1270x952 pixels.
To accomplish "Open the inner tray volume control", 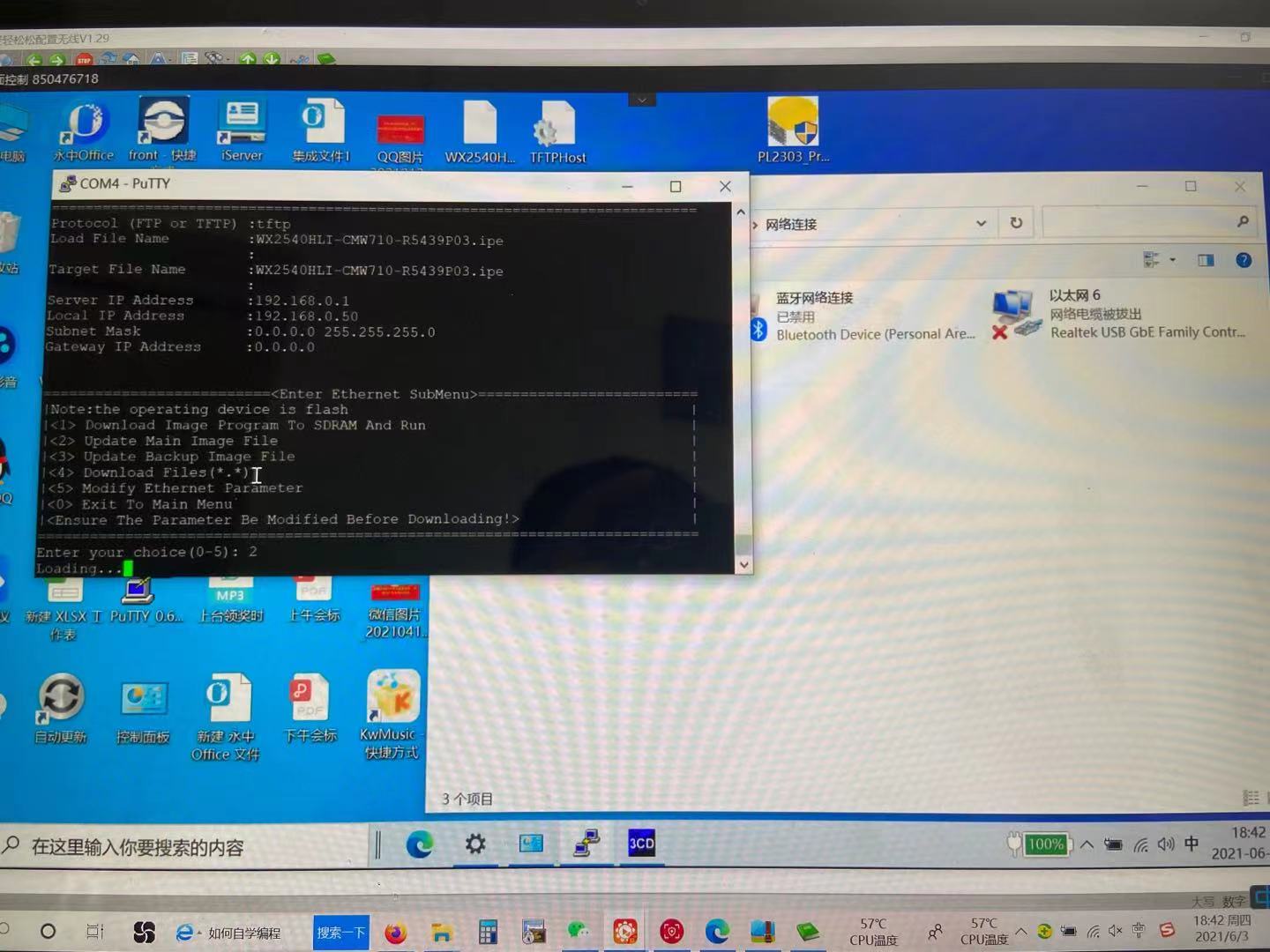I will point(1166,844).
